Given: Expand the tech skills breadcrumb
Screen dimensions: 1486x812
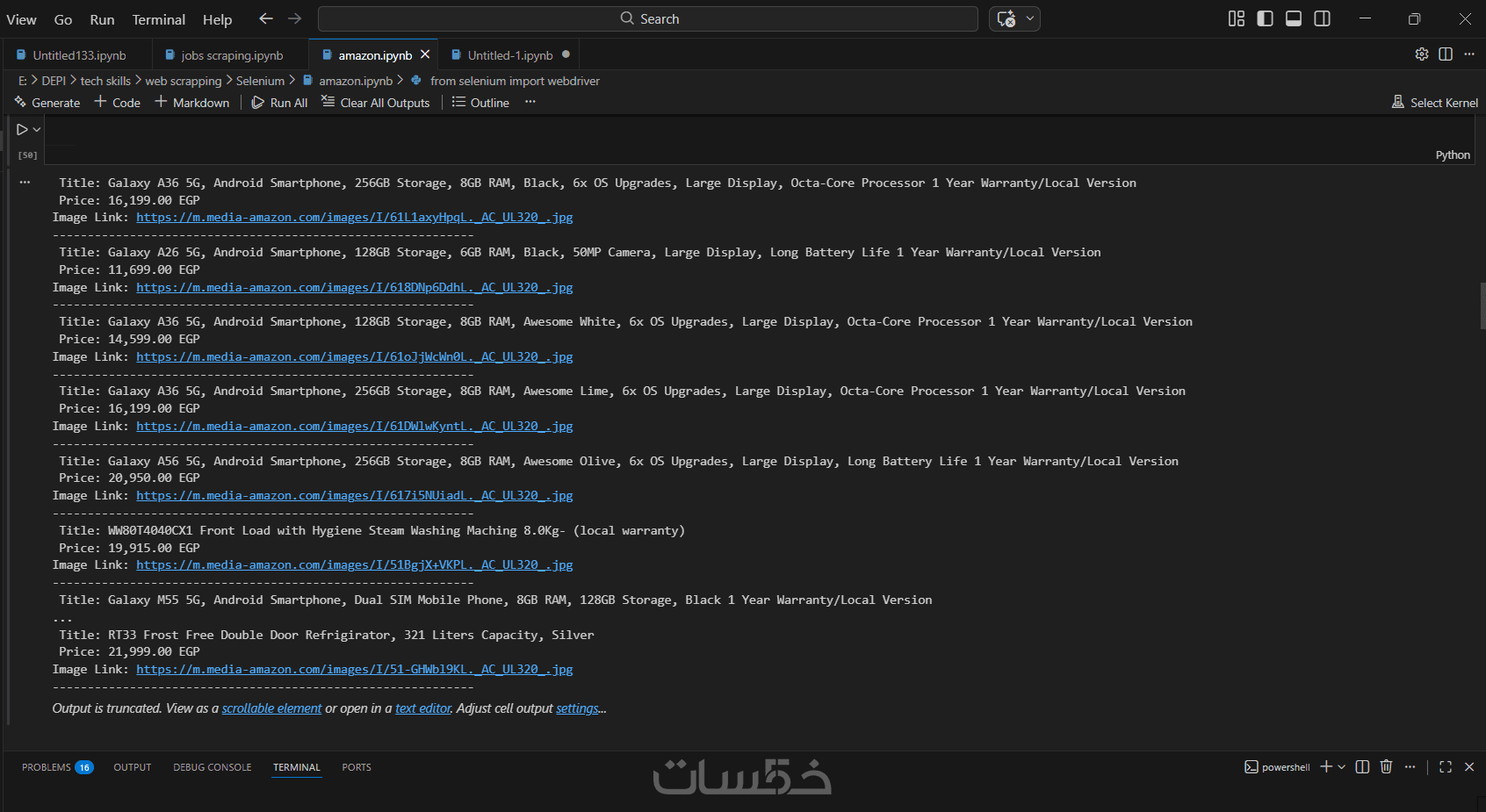Looking at the screenshot, I should point(105,81).
